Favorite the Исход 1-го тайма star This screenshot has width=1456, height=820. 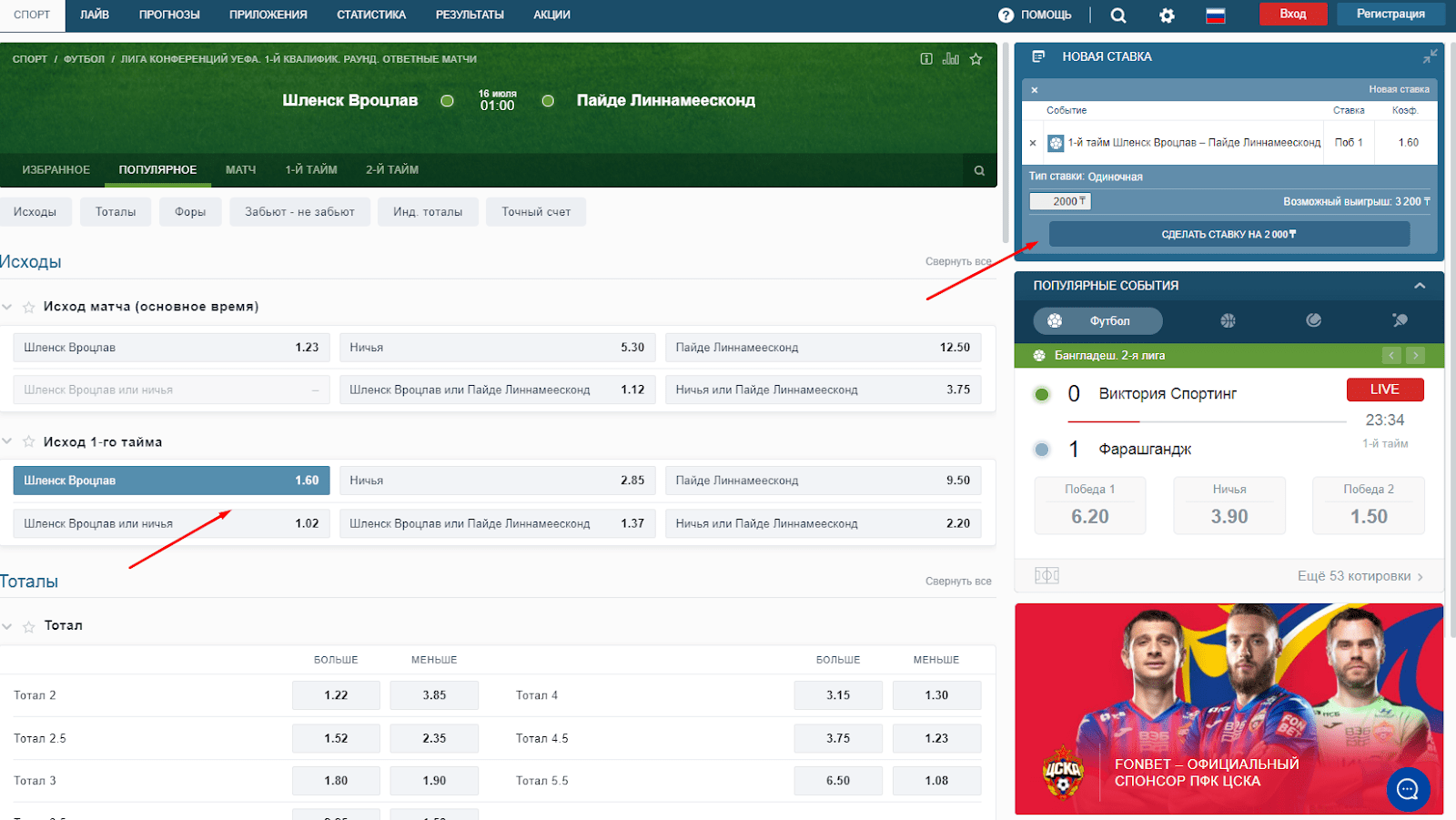[29, 442]
